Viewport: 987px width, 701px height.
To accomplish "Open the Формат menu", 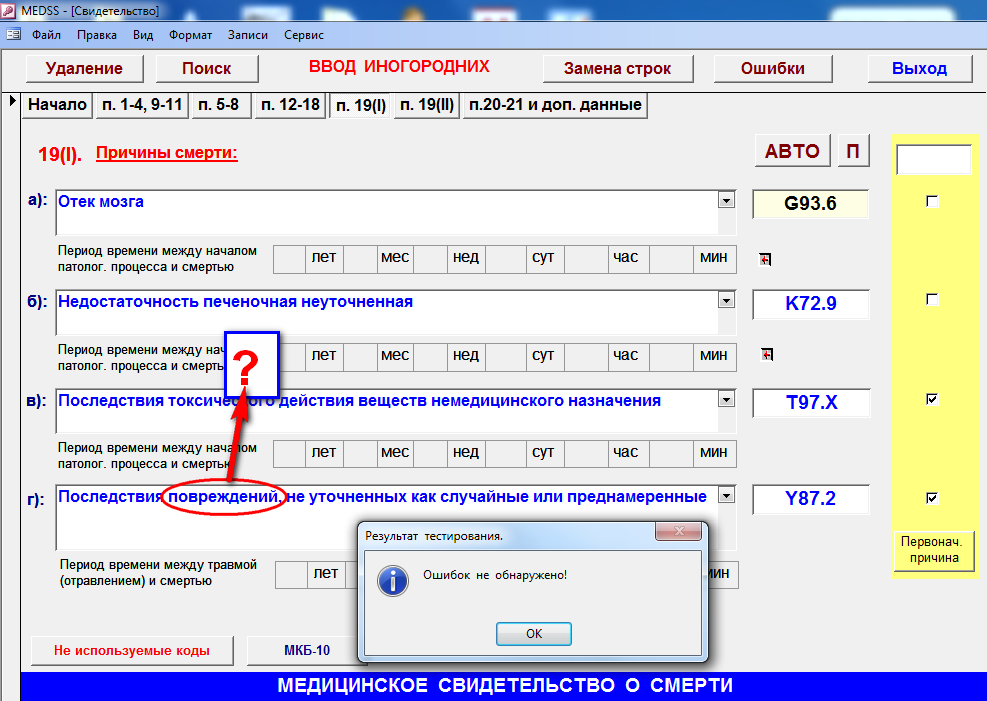I will [x=190, y=35].
